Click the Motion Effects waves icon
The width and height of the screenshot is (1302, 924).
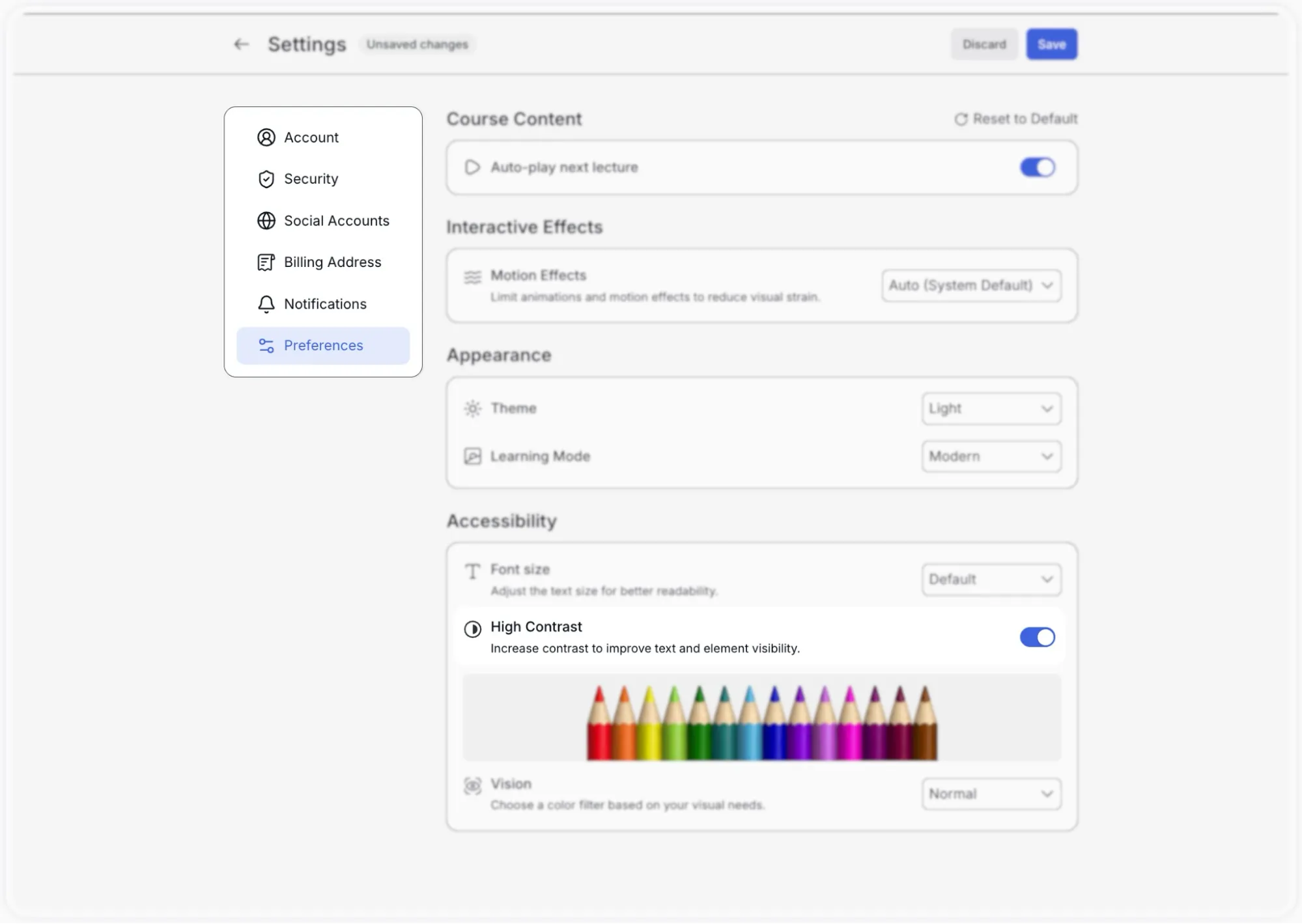point(472,277)
